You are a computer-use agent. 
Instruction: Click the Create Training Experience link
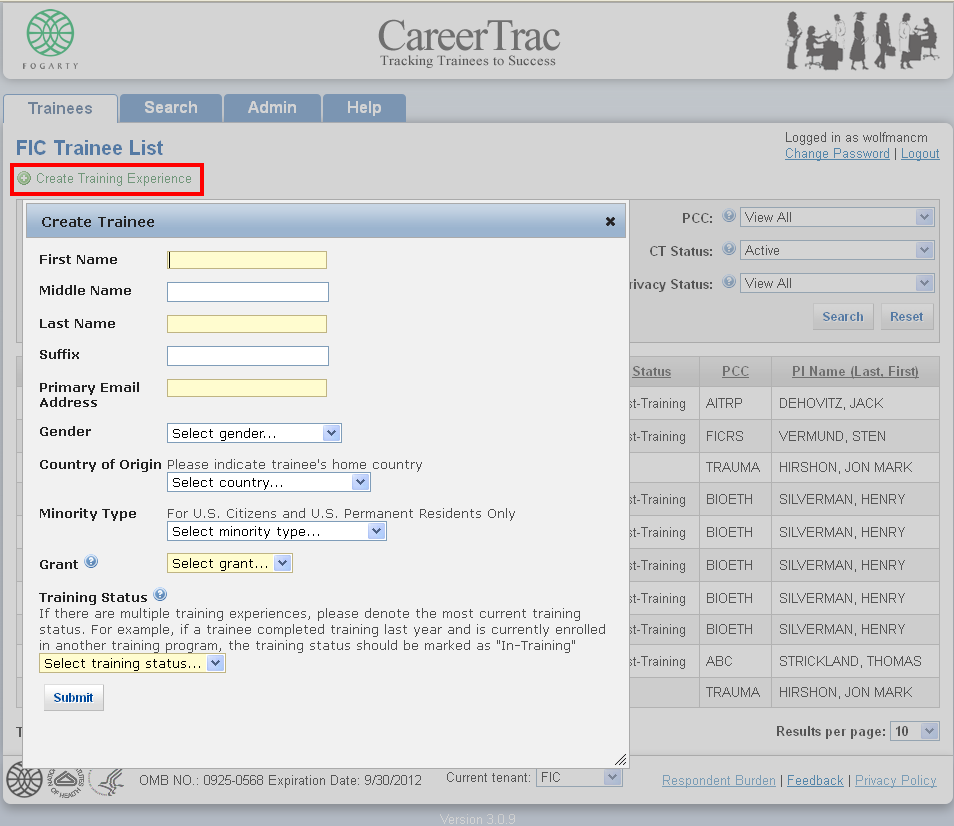[114, 179]
